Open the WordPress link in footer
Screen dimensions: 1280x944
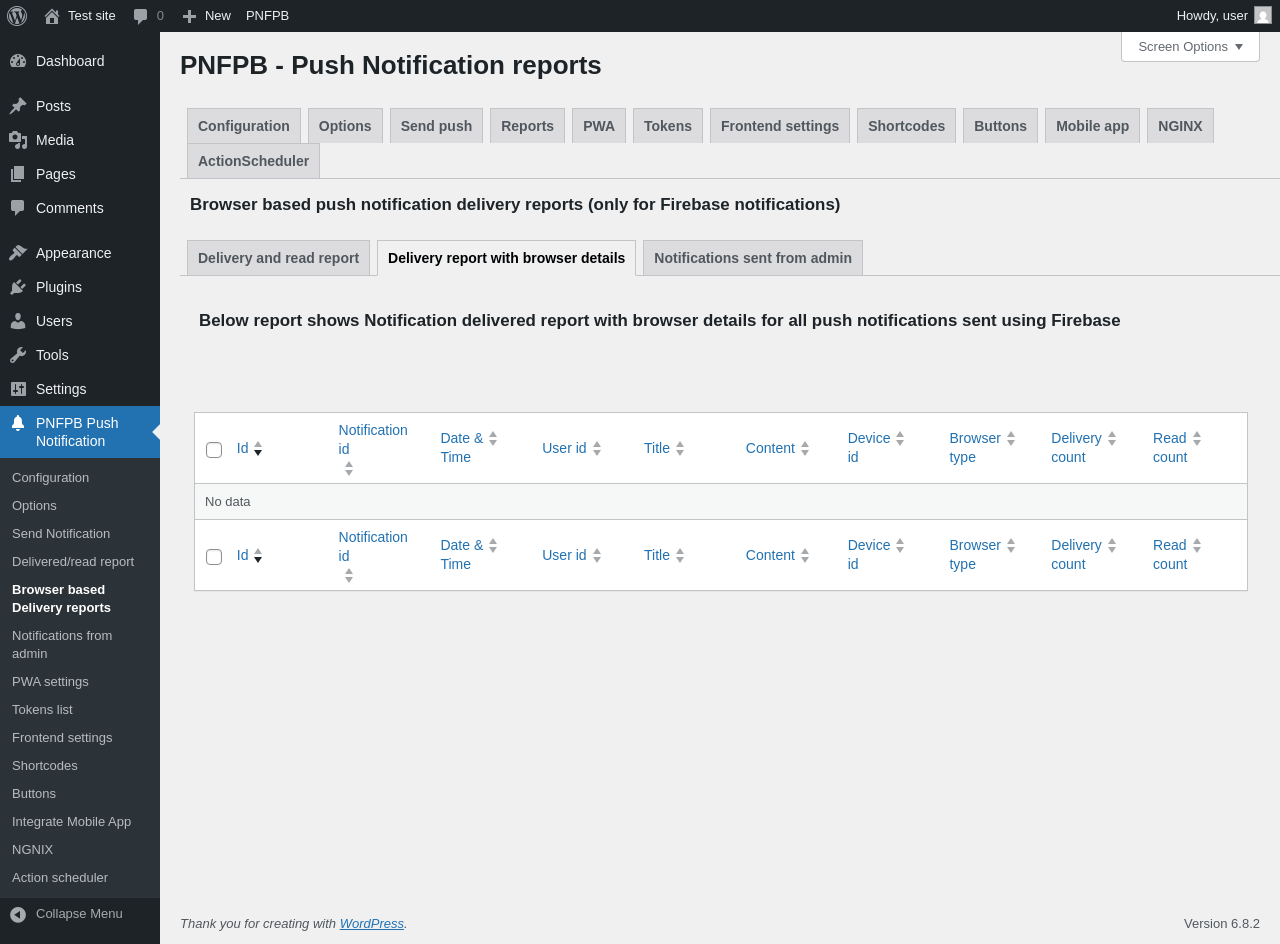[371, 923]
